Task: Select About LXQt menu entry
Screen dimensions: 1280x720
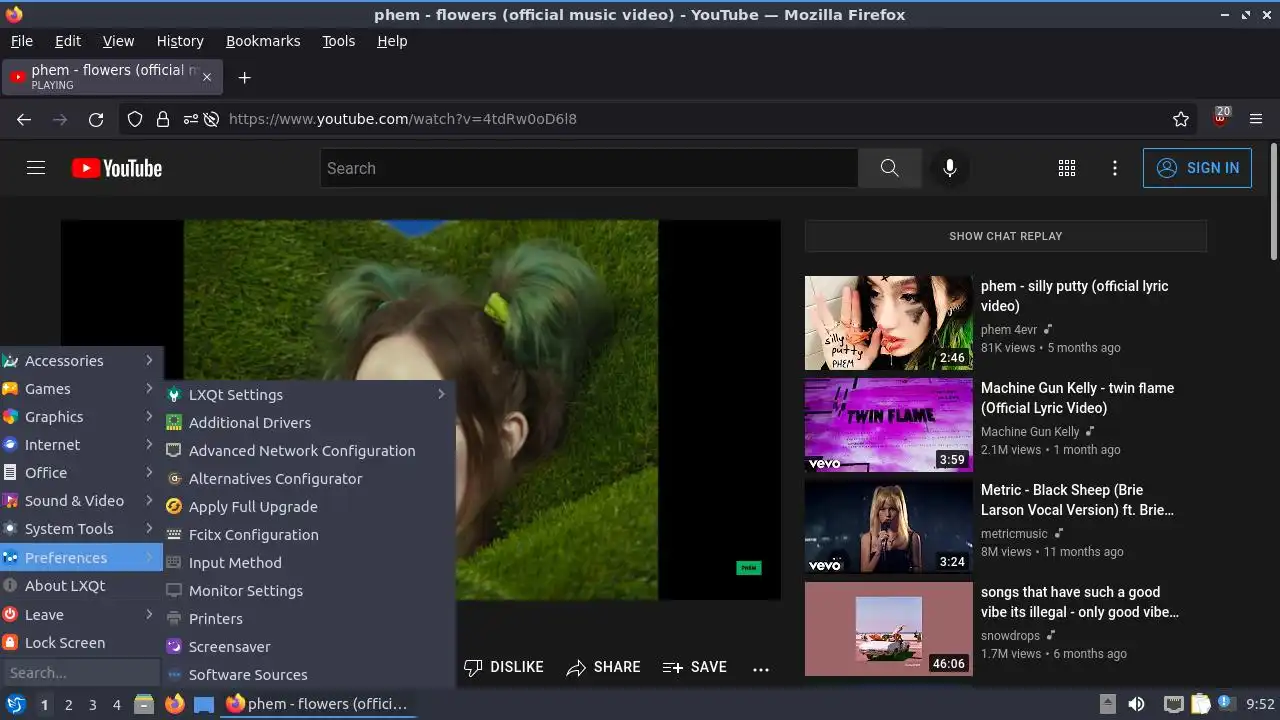Action: pos(81,586)
